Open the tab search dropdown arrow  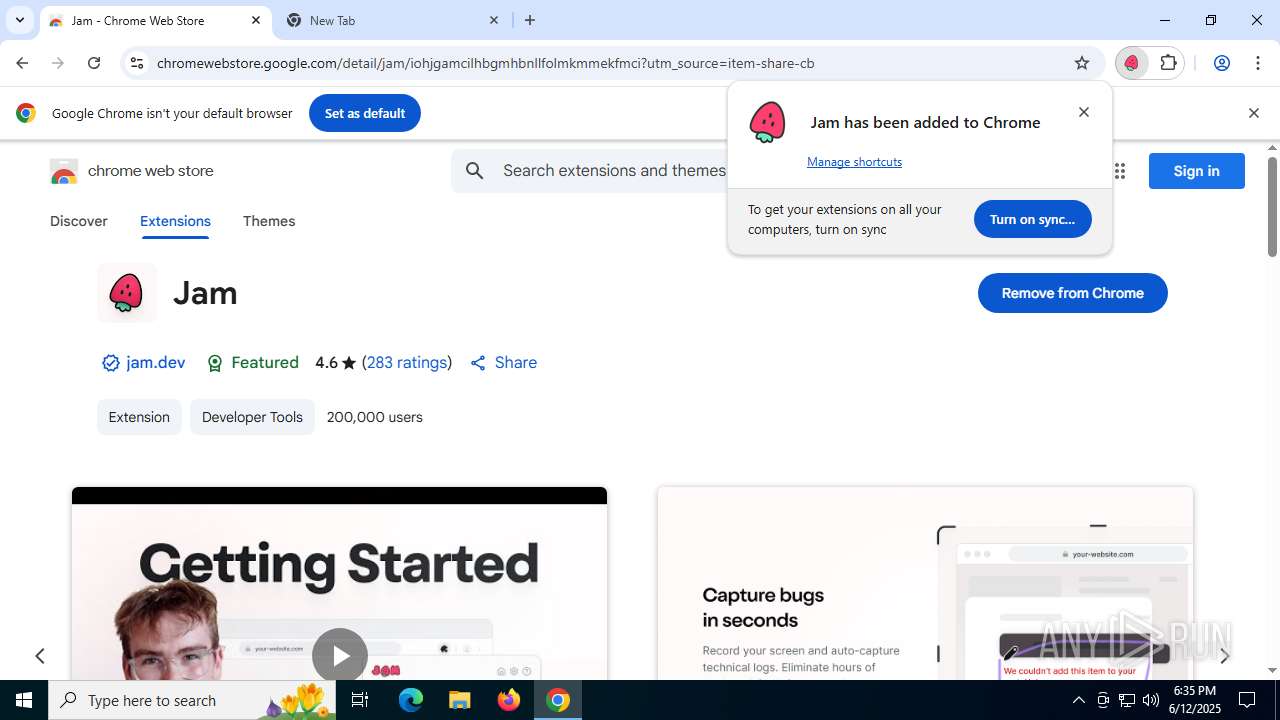19,20
